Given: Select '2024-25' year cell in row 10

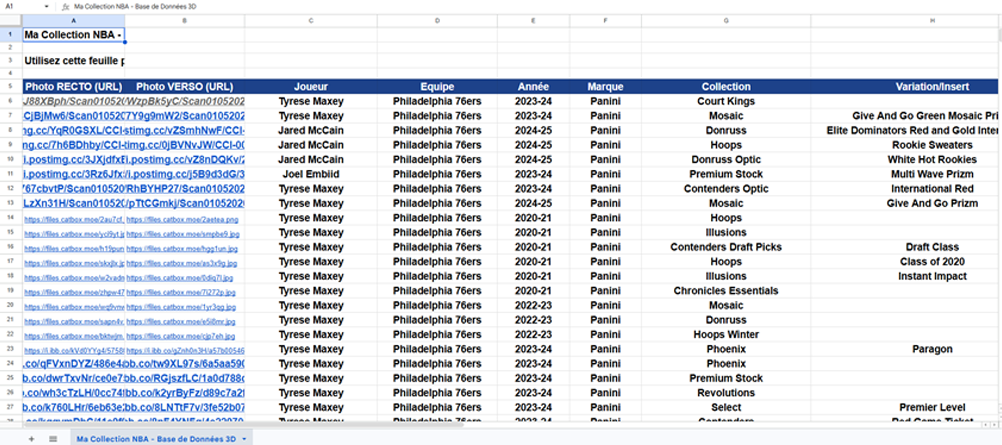Looking at the screenshot, I should point(534,159).
